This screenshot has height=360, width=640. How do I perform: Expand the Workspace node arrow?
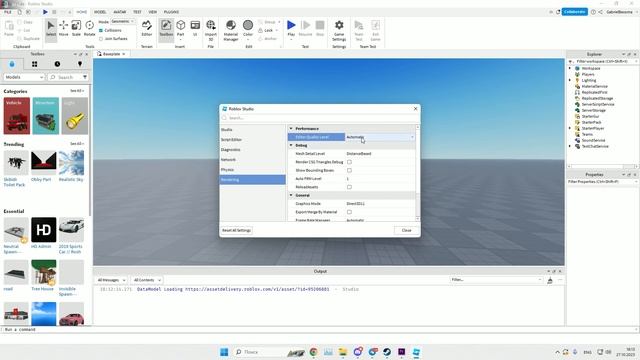click(570, 68)
